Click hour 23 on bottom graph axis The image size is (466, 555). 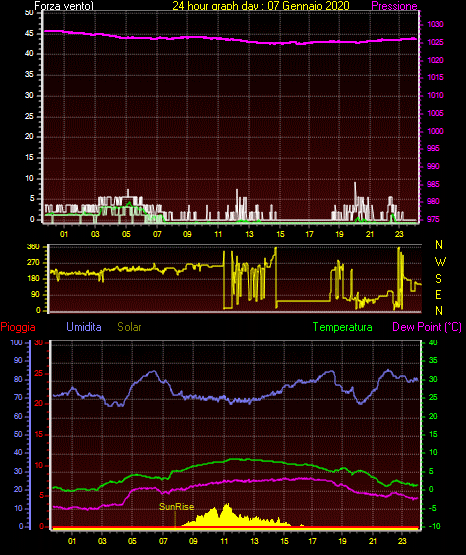(402, 541)
